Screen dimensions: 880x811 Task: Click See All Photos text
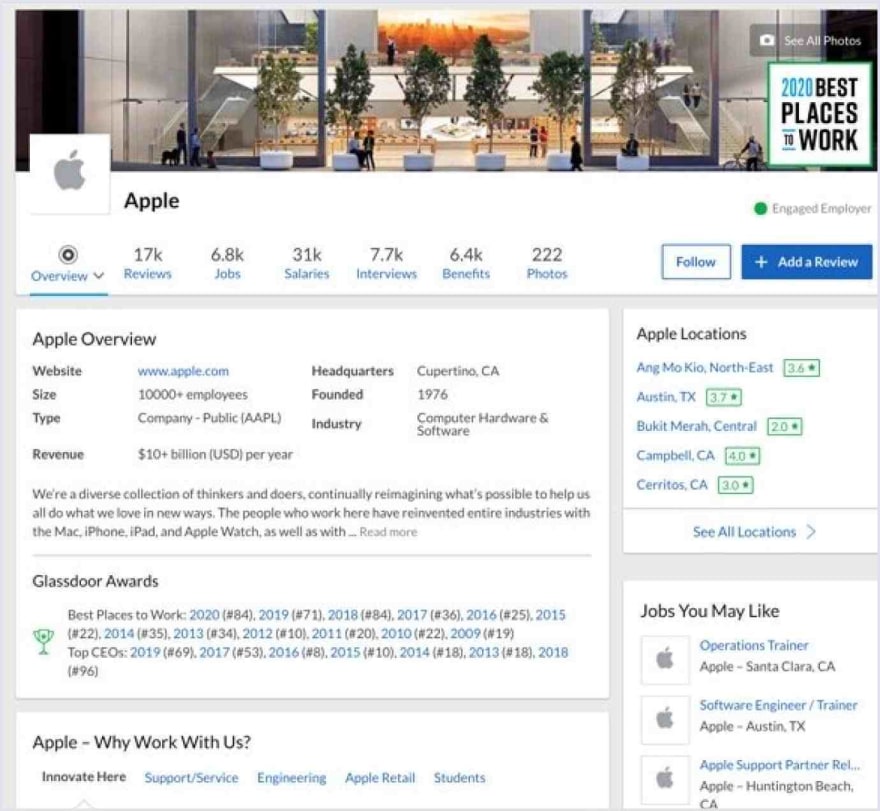point(822,40)
